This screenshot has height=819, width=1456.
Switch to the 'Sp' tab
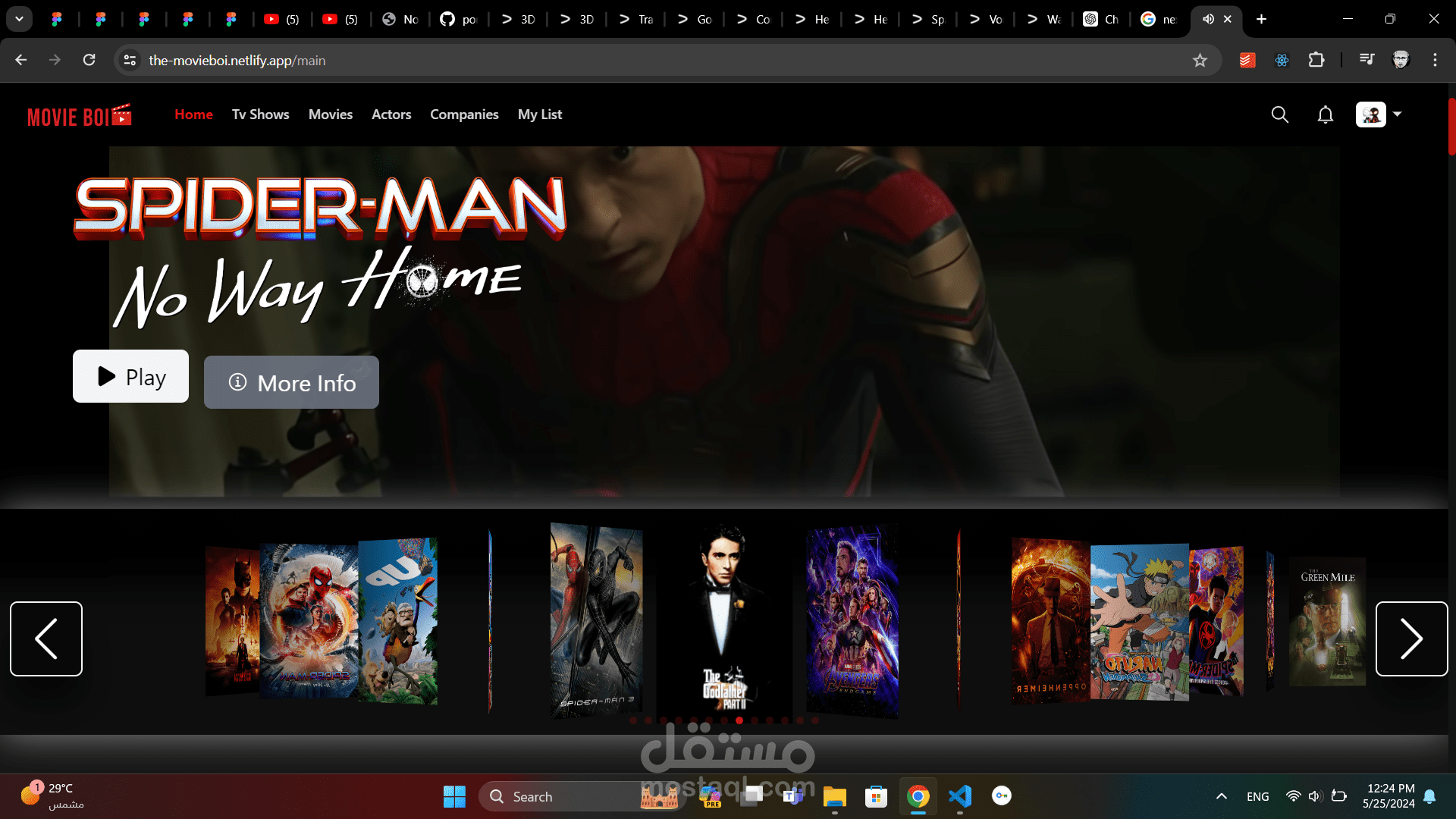(927, 19)
